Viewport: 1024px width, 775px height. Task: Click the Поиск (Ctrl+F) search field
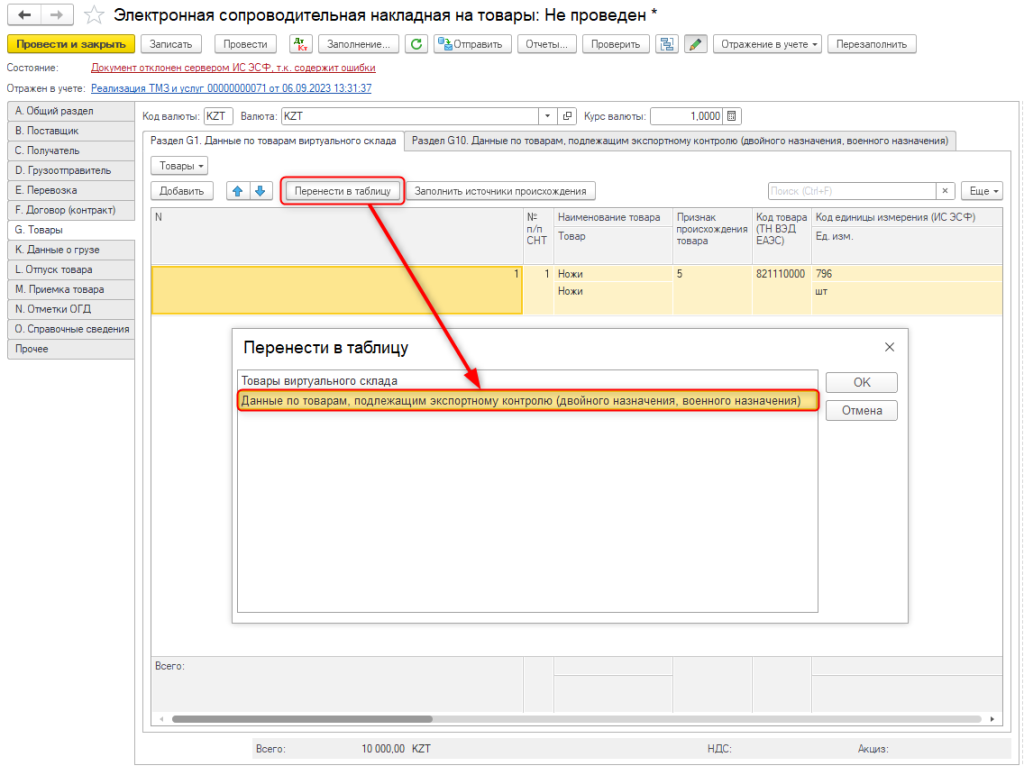coord(852,191)
